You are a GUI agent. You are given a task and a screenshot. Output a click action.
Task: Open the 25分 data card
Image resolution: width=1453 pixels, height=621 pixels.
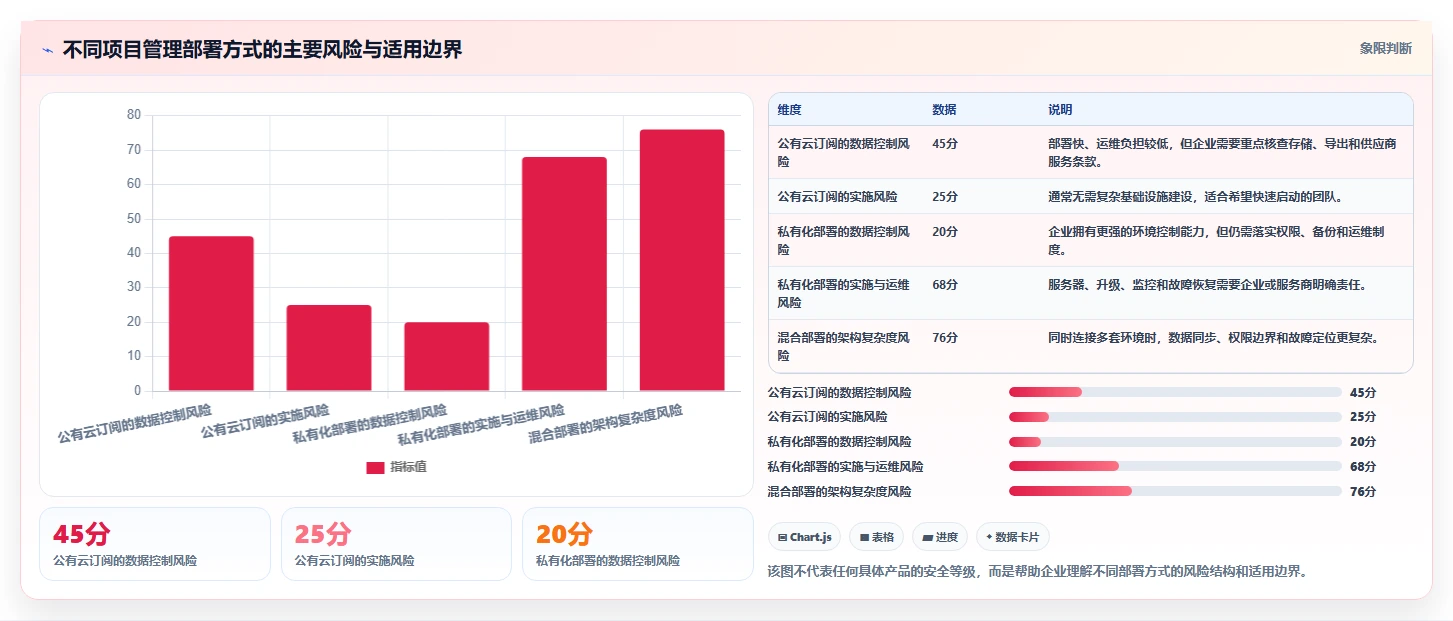pos(396,544)
